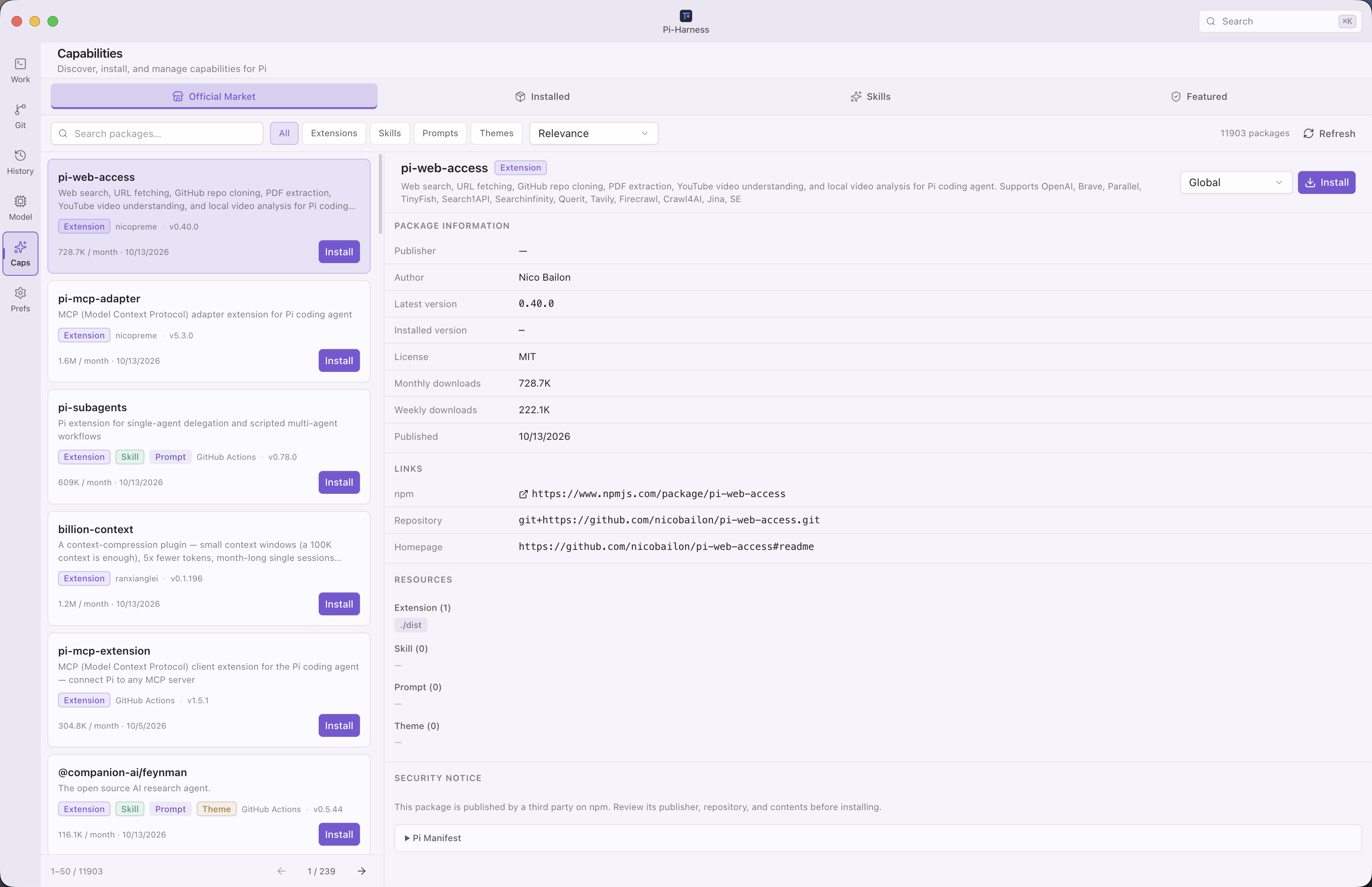1372x887 pixels.
Task: Select the All filter chip
Action: pyautogui.click(x=284, y=133)
